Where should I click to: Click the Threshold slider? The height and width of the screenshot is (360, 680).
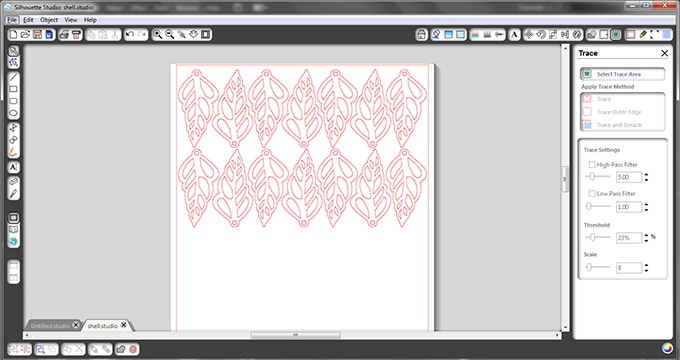pyautogui.click(x=598, y=237)
